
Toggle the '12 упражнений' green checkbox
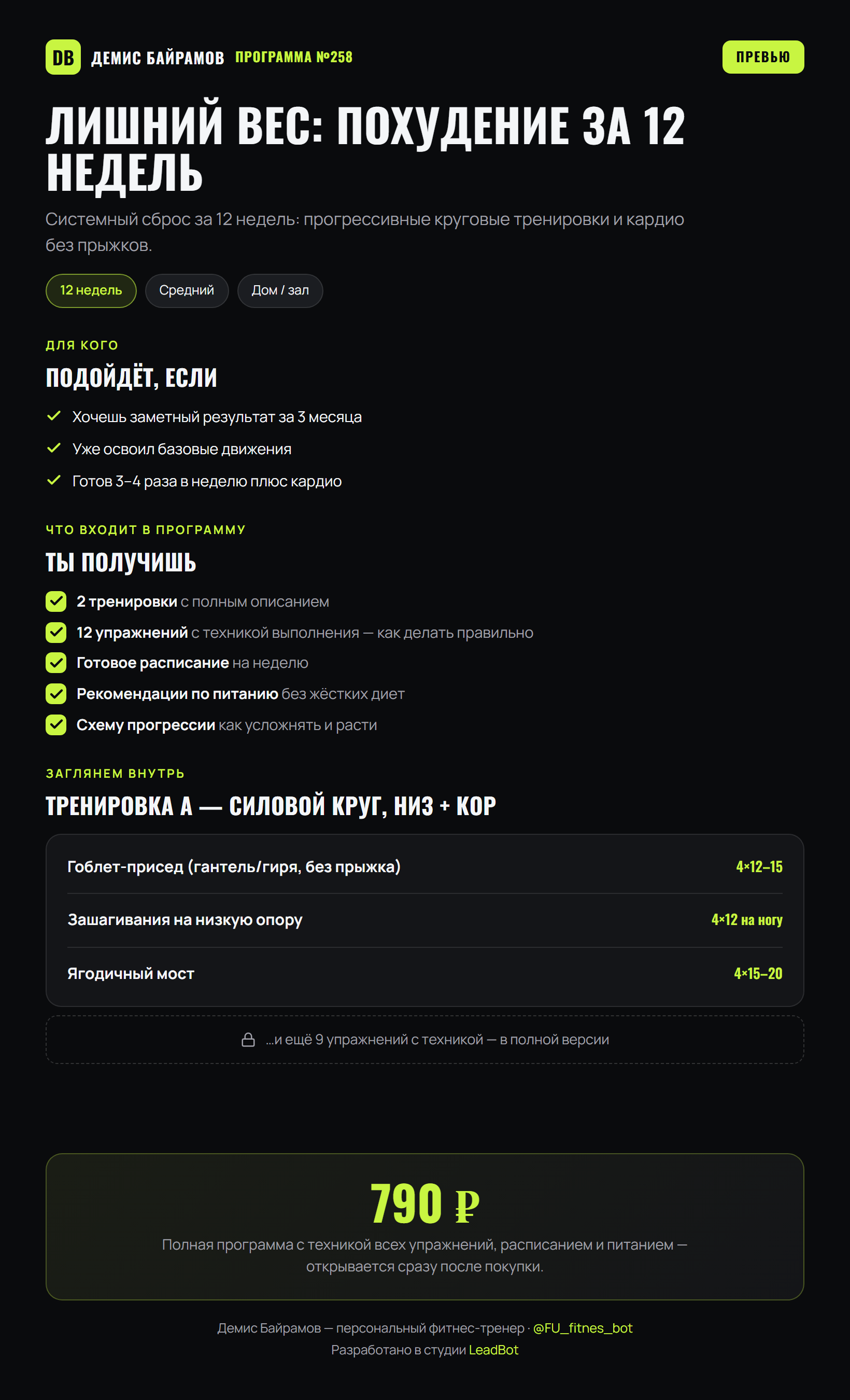(55, 633)
